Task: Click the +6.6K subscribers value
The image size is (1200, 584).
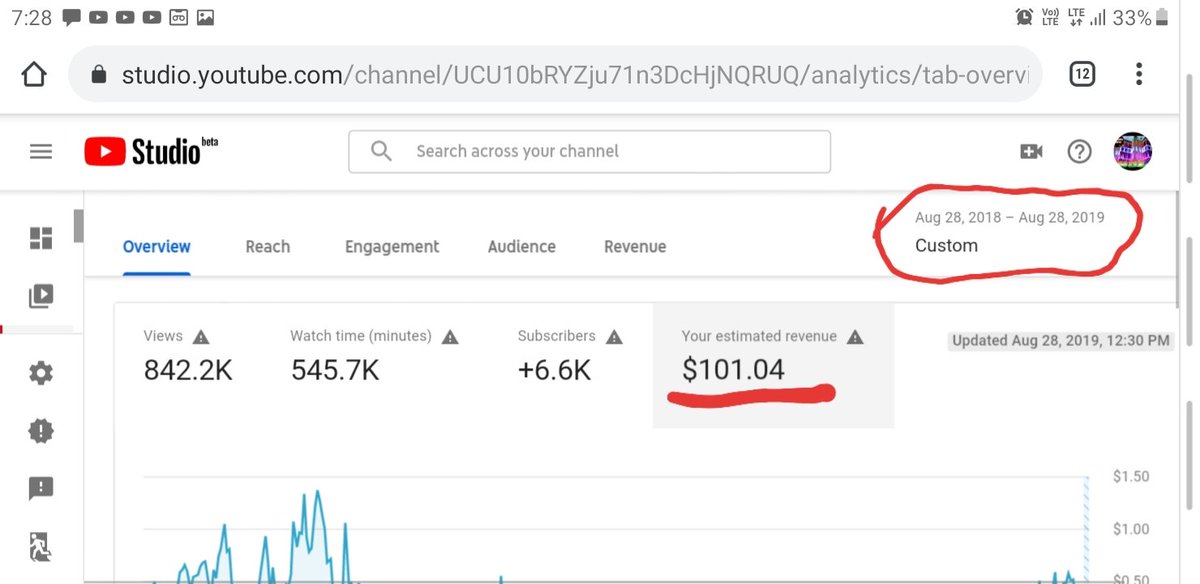Action: [x=554, y=371]
